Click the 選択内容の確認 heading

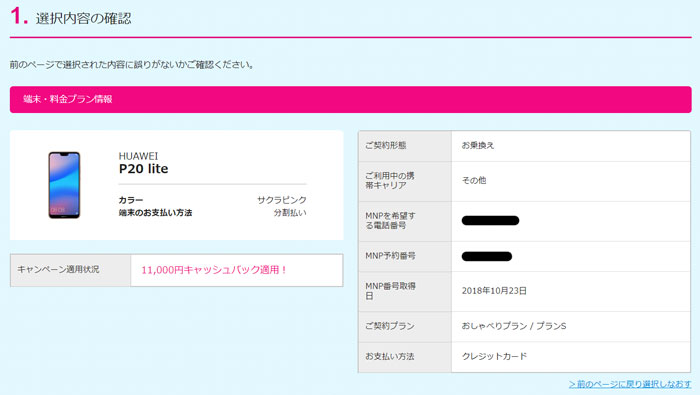pyautogui.click(x=83, y=18)
